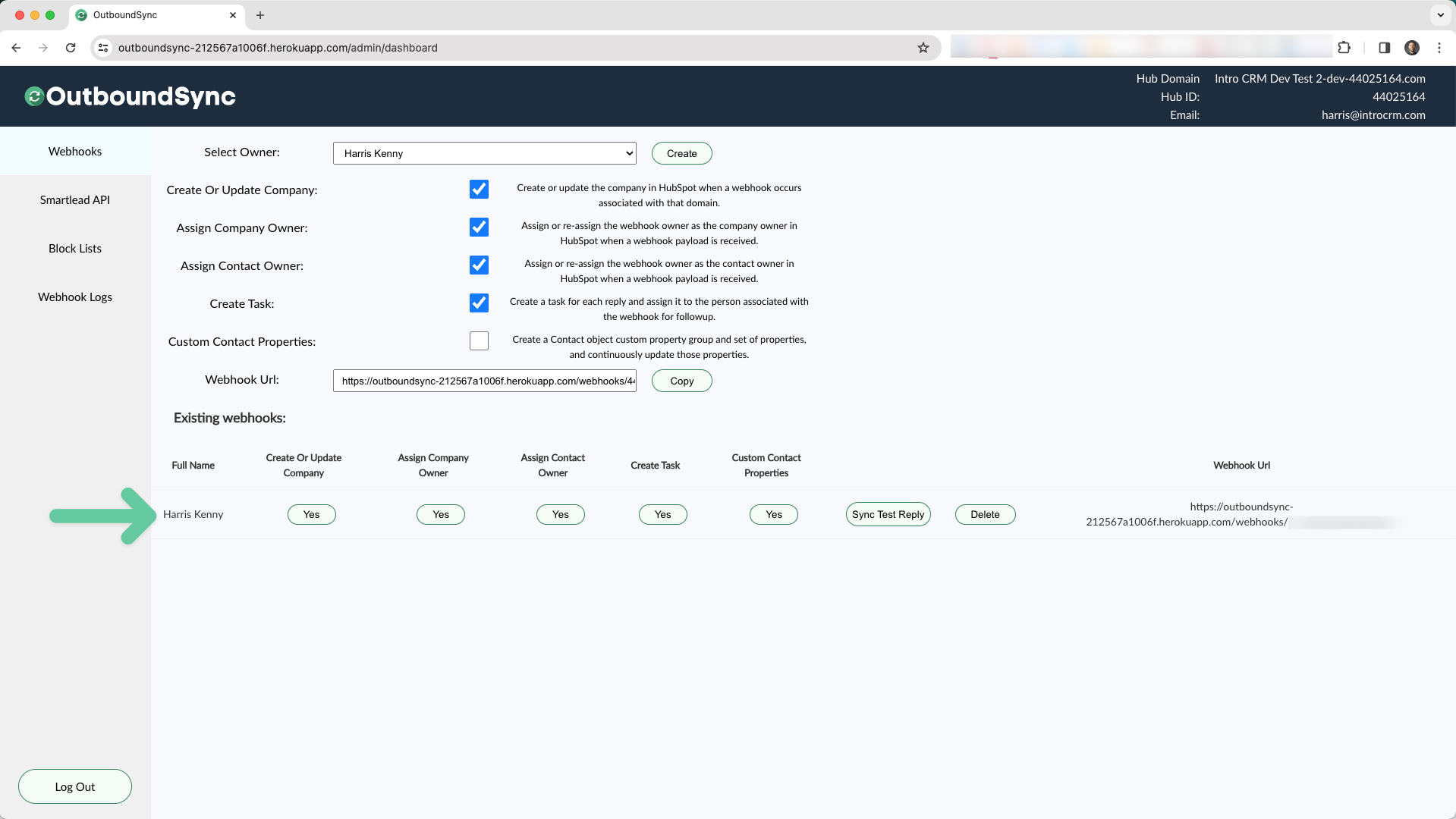Open a new browser tab

click(260, 15)
